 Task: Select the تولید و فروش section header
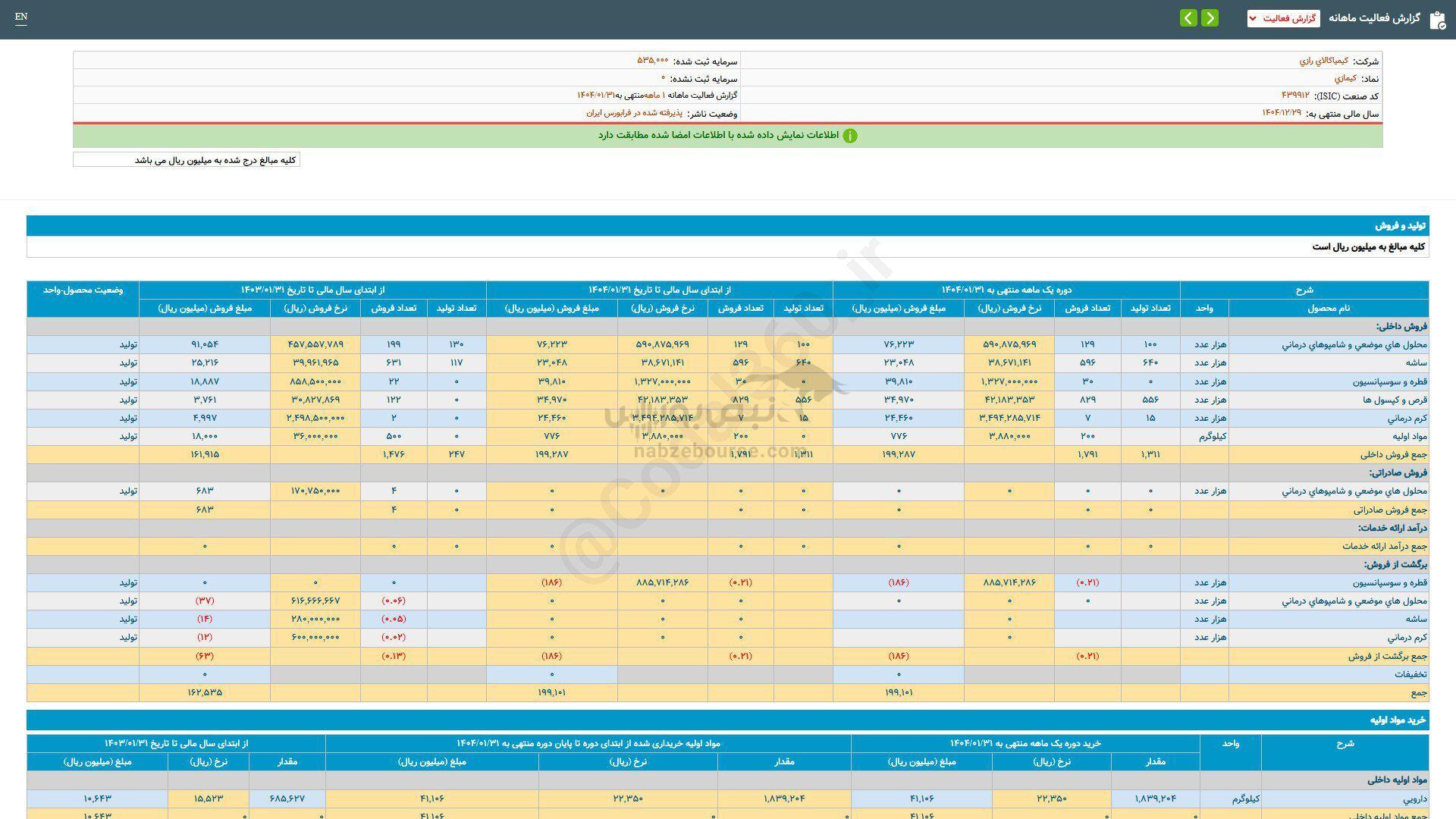pyautogui.click(x=1401, y=226)
